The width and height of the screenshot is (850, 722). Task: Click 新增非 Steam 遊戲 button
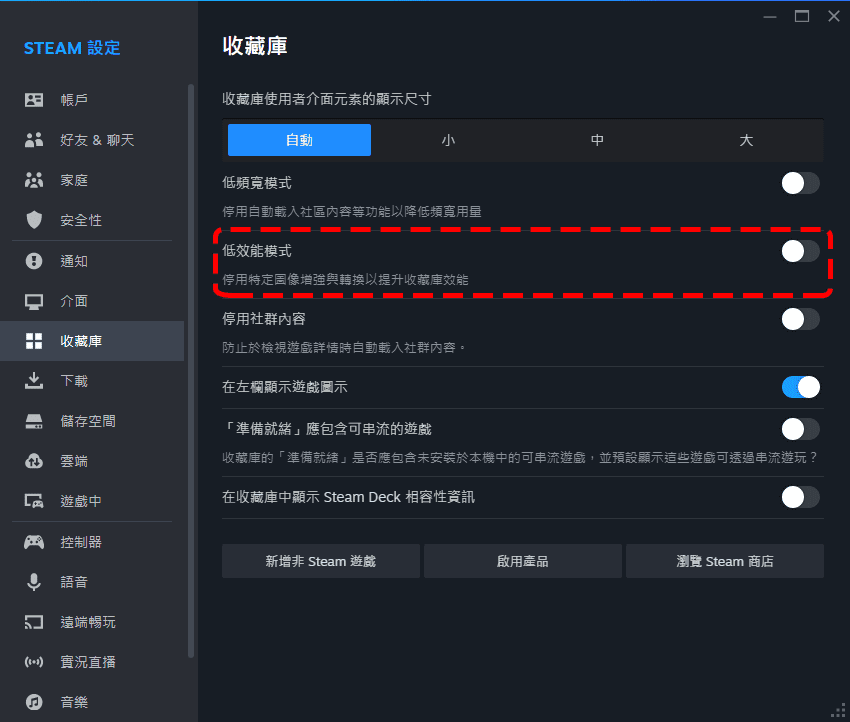320,561
